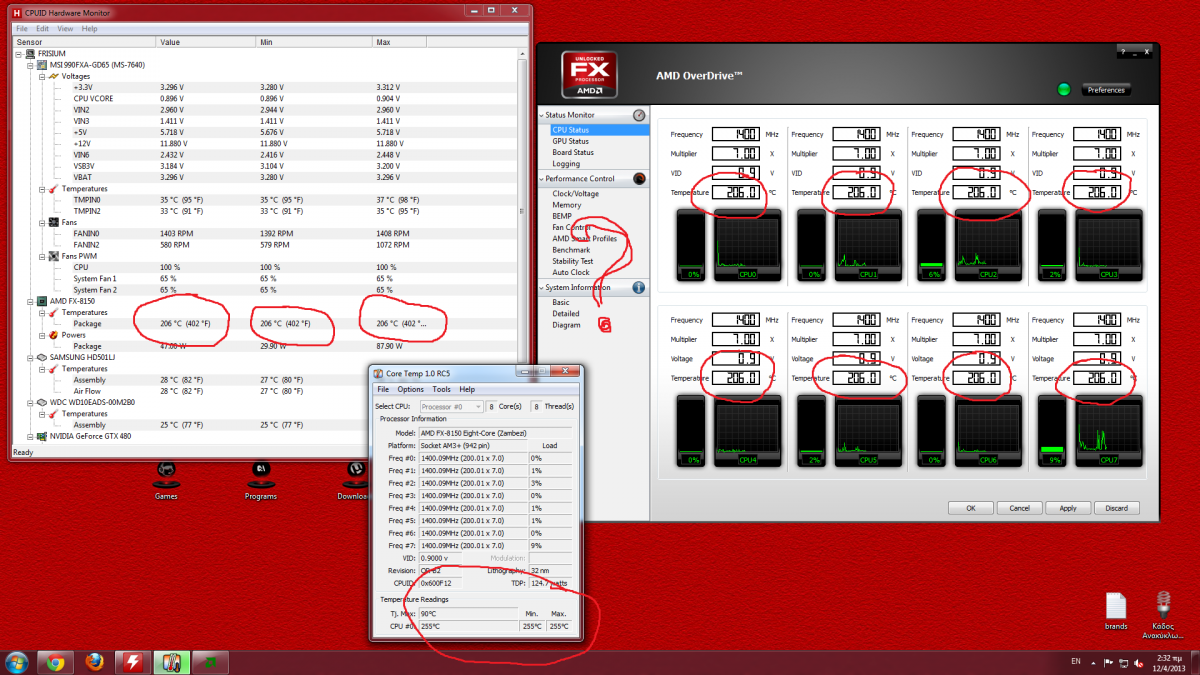The image size is (1200, 675).
Task: Click the AMD FX processor logo
Action: click(x=589, y=73)
